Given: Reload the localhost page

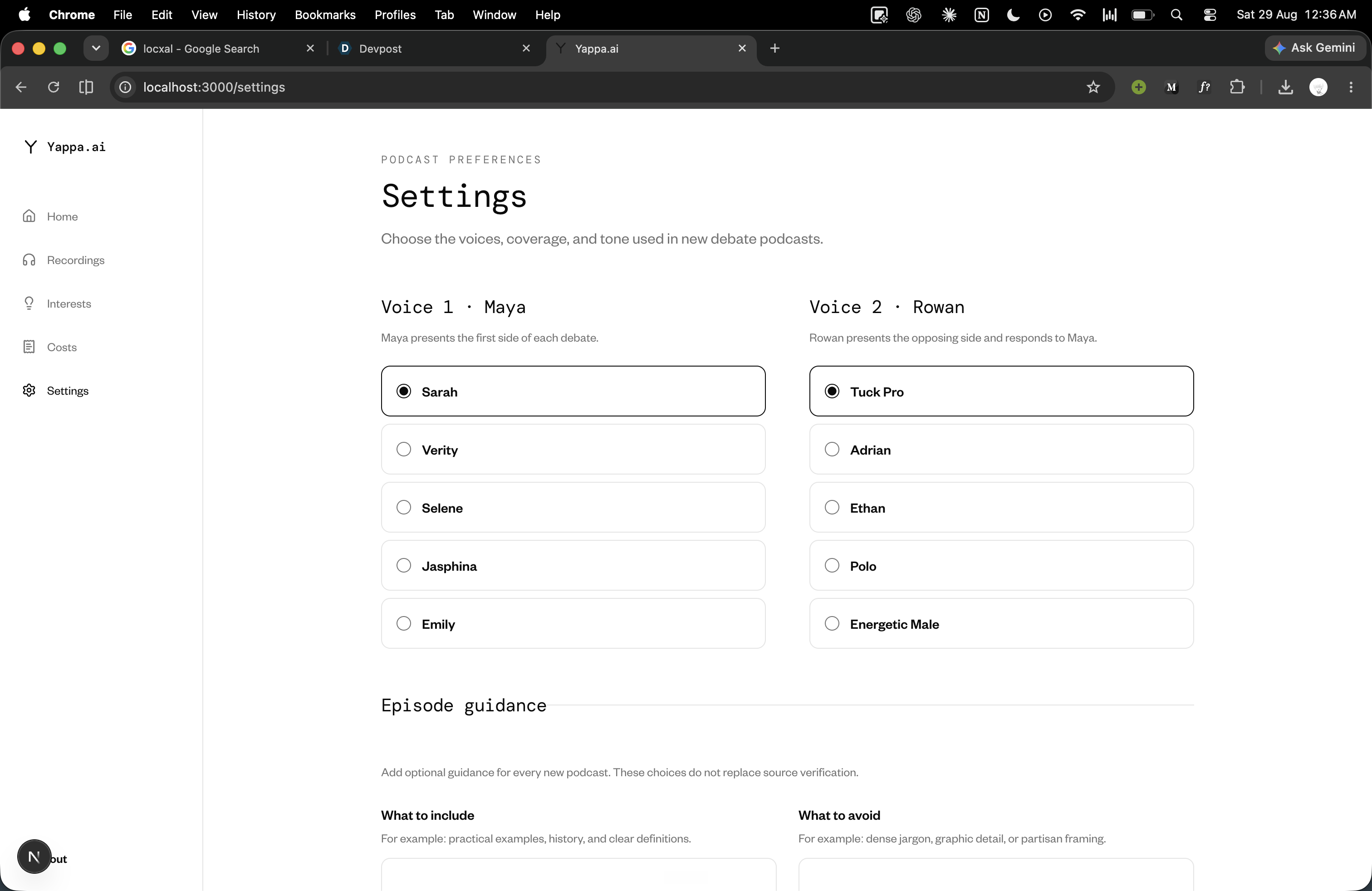Looking at the screenshot, I should click(x=54, y=87).
